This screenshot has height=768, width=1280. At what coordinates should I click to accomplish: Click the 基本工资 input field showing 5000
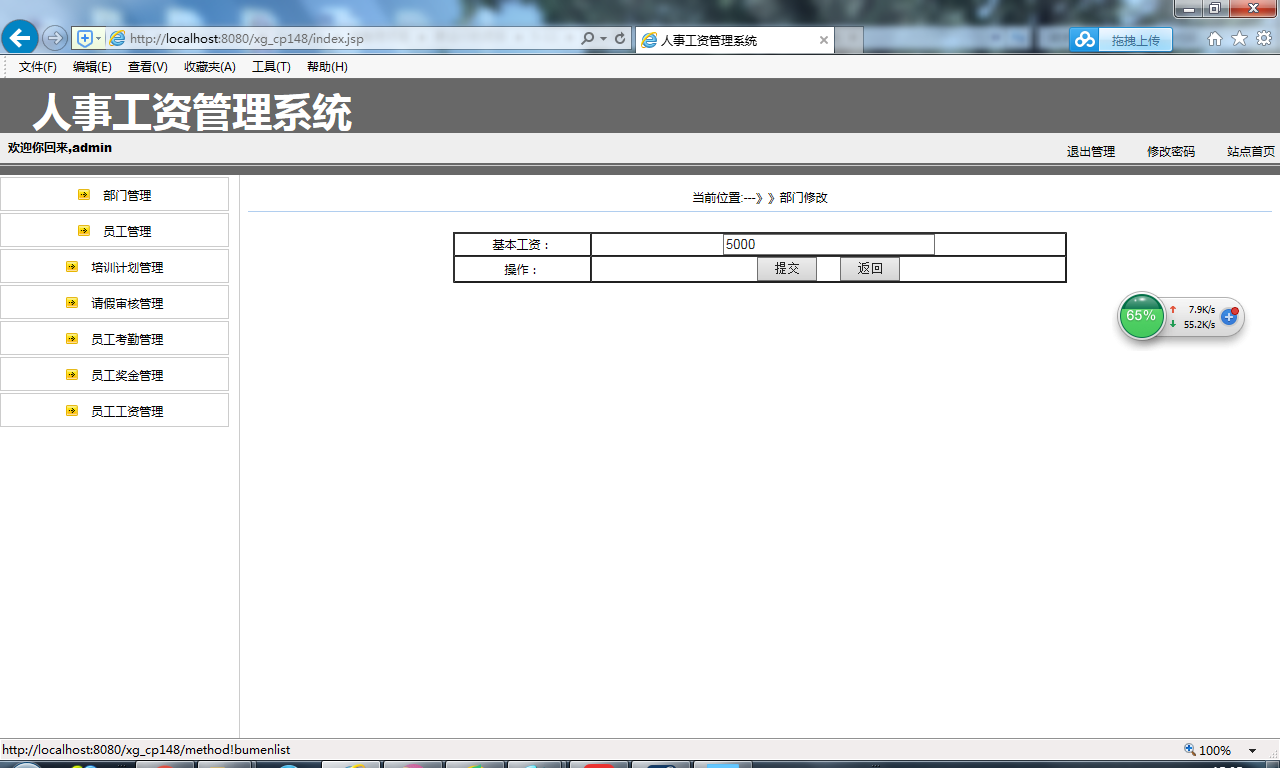click(x=829, y=244)
